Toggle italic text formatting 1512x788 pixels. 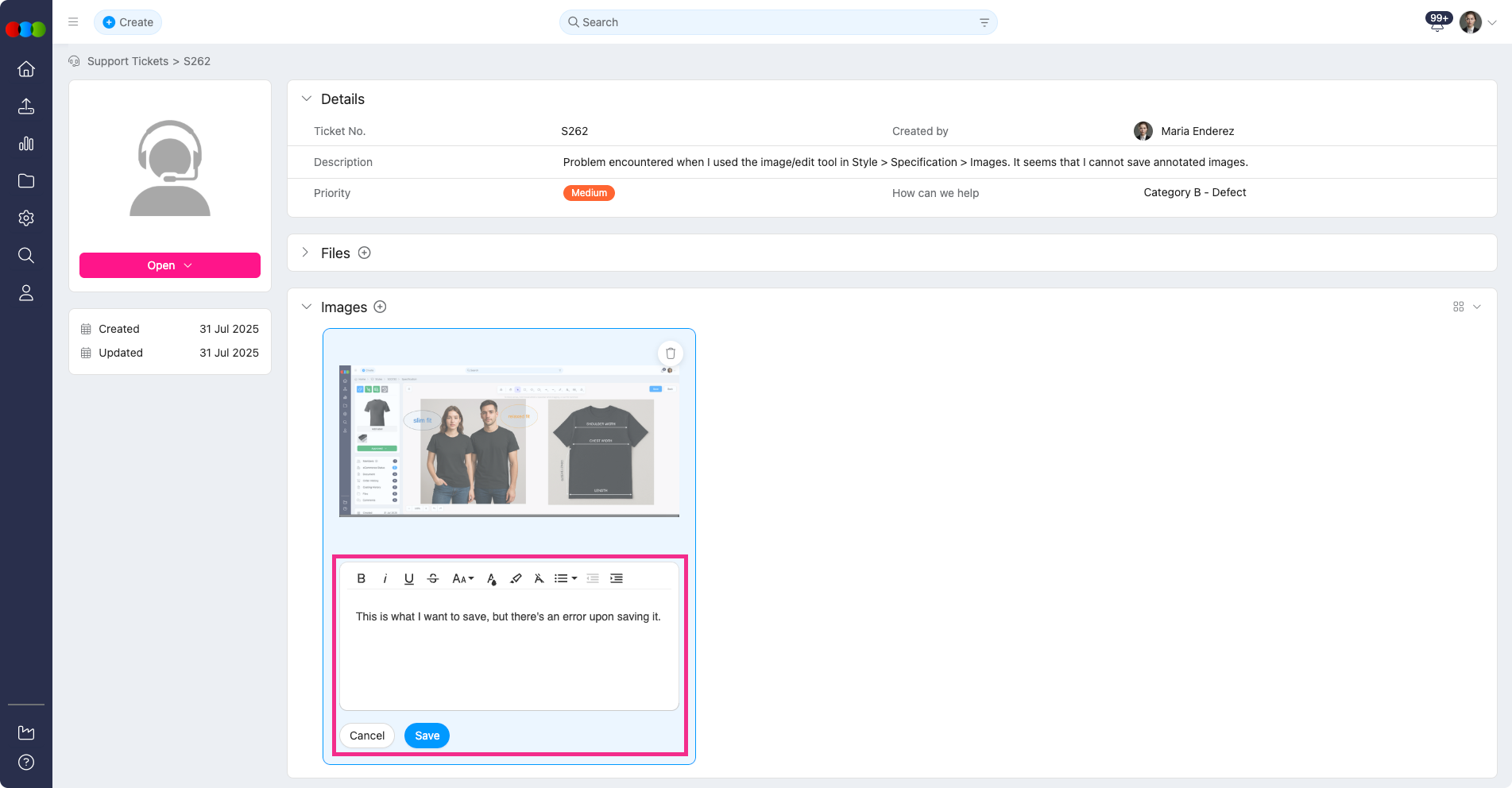(385, 578)
